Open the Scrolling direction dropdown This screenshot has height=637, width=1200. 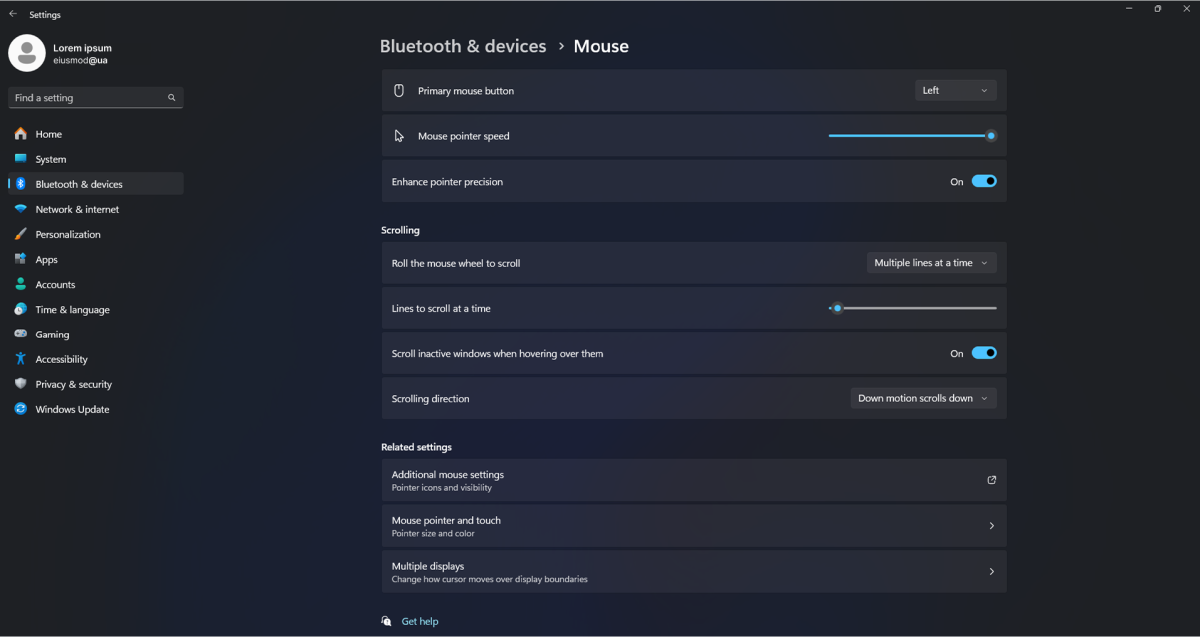click(x=922, y=398)
